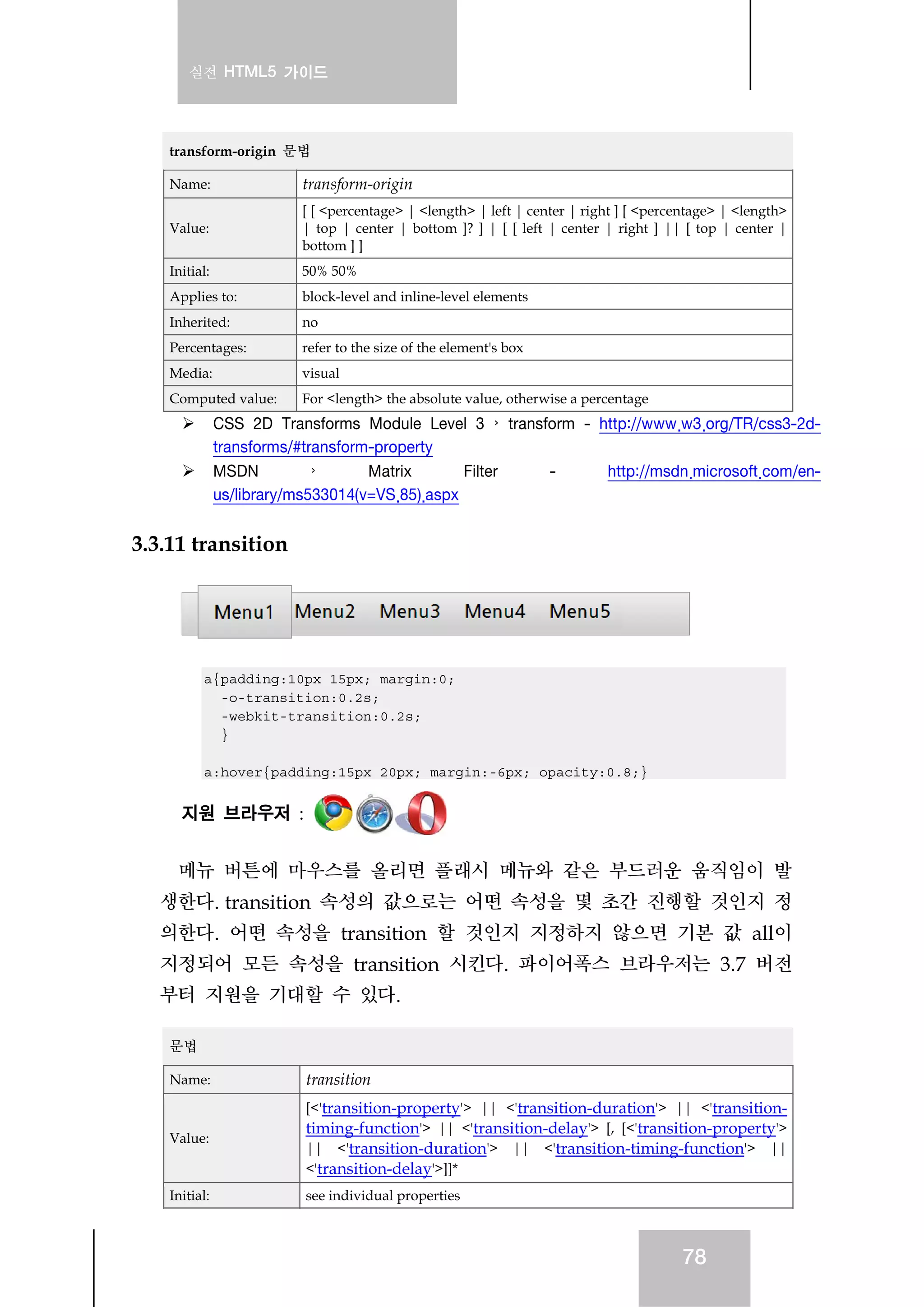Select the Menu1 tab
Image resolution: width=924 pixels, height=1307 pixels.
point(244,612)
